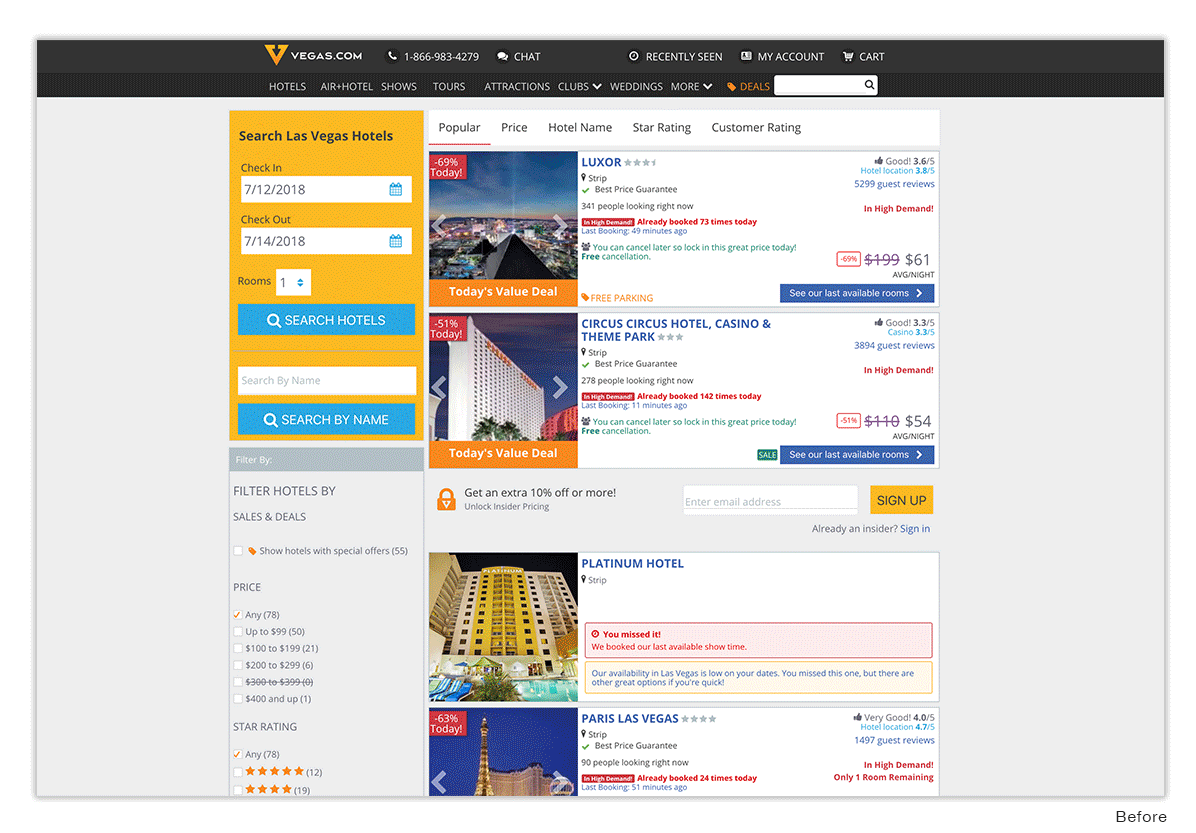Open the Platinum Hotel thumbnail image
Screen dimensions: 1196x833
coord(503,627)
